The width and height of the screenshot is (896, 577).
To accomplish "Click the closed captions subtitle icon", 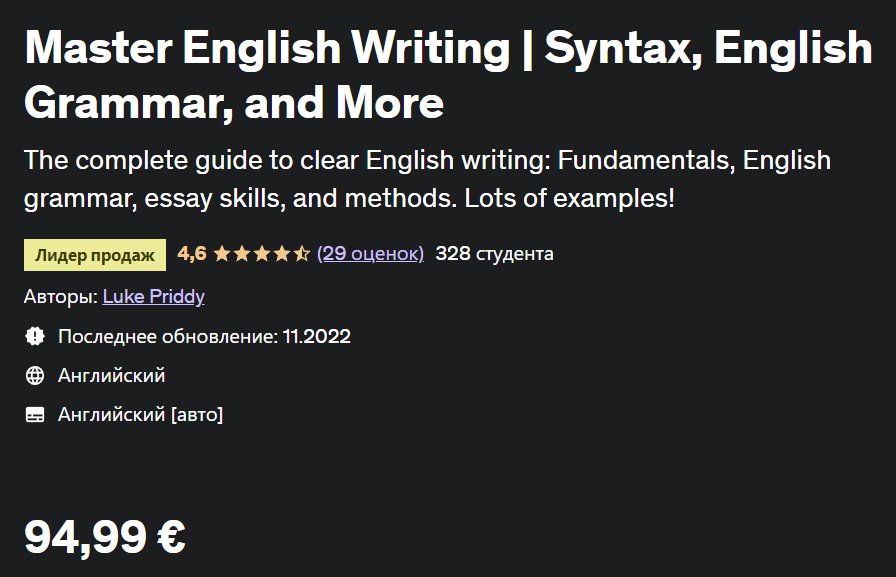I will tap(35, 414).
